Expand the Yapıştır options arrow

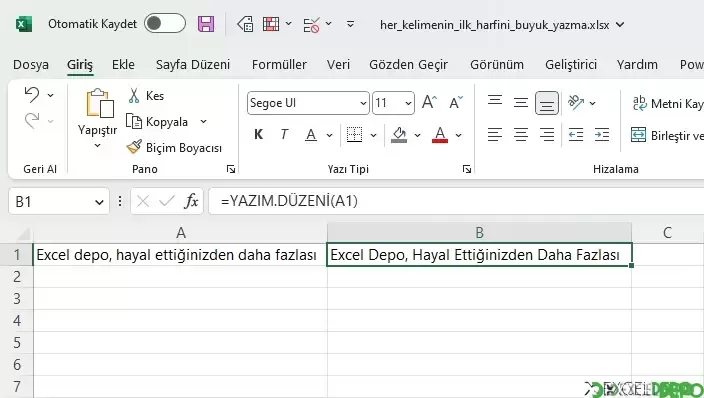point(97,146)
